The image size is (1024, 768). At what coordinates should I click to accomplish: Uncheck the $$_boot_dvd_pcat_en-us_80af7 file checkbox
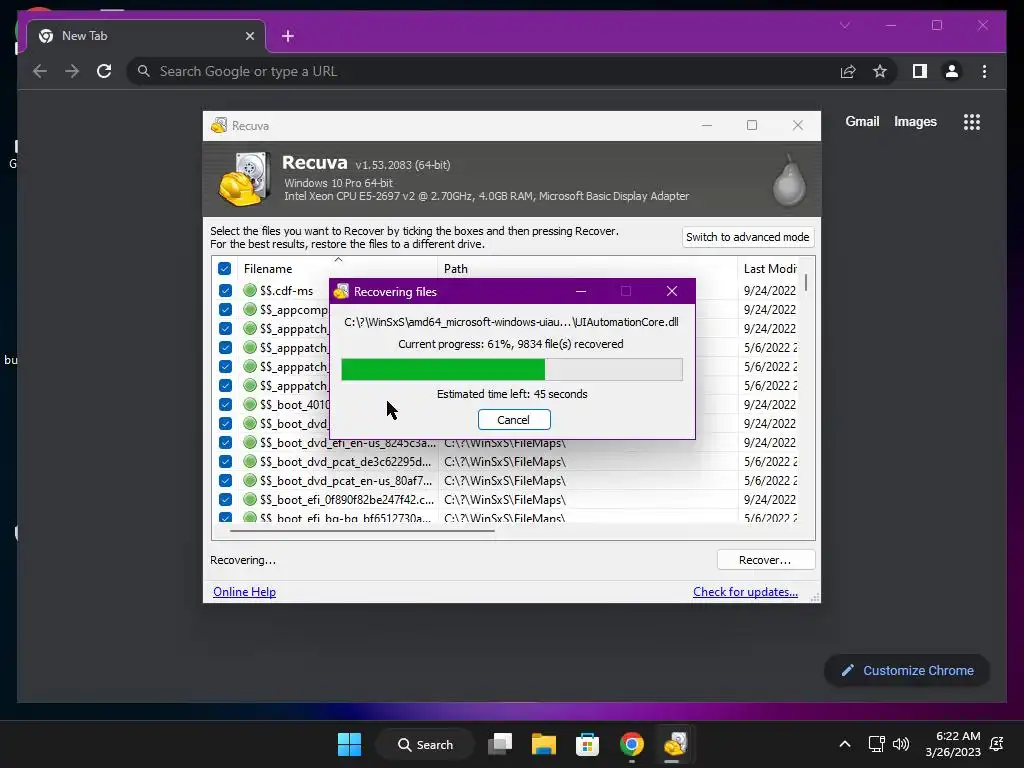pos(225,480)
